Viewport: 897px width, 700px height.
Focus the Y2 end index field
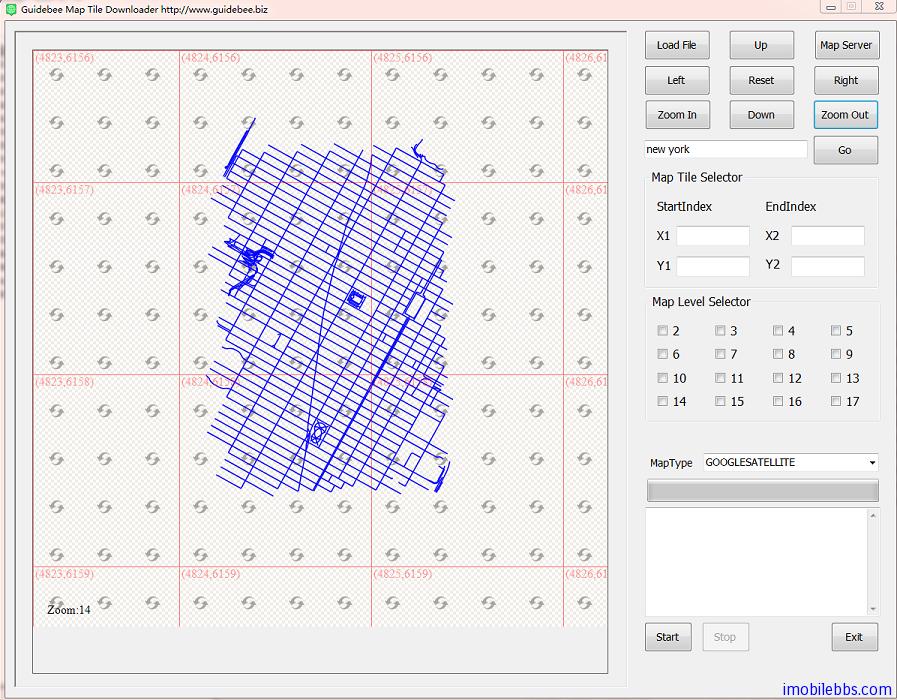(827, 266)
